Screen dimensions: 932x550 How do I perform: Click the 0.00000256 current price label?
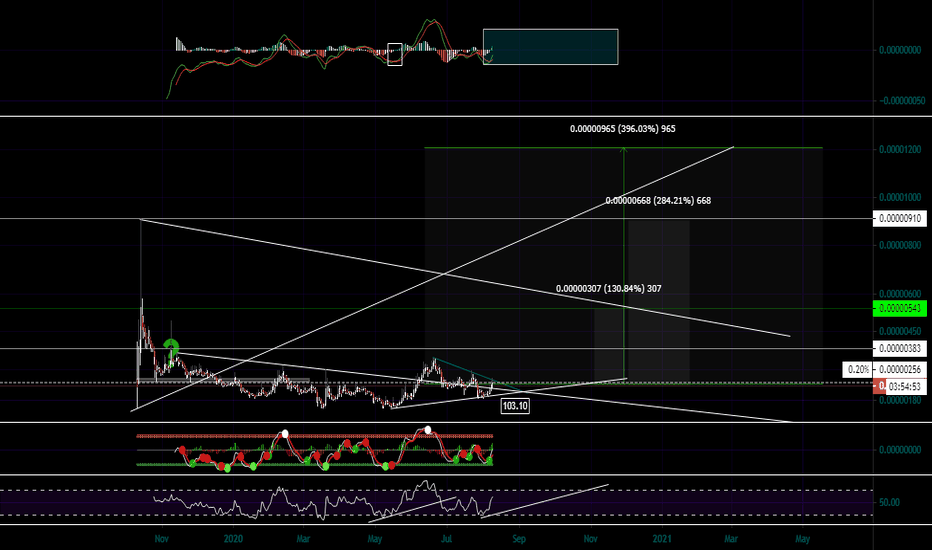(x=900, y=370)
